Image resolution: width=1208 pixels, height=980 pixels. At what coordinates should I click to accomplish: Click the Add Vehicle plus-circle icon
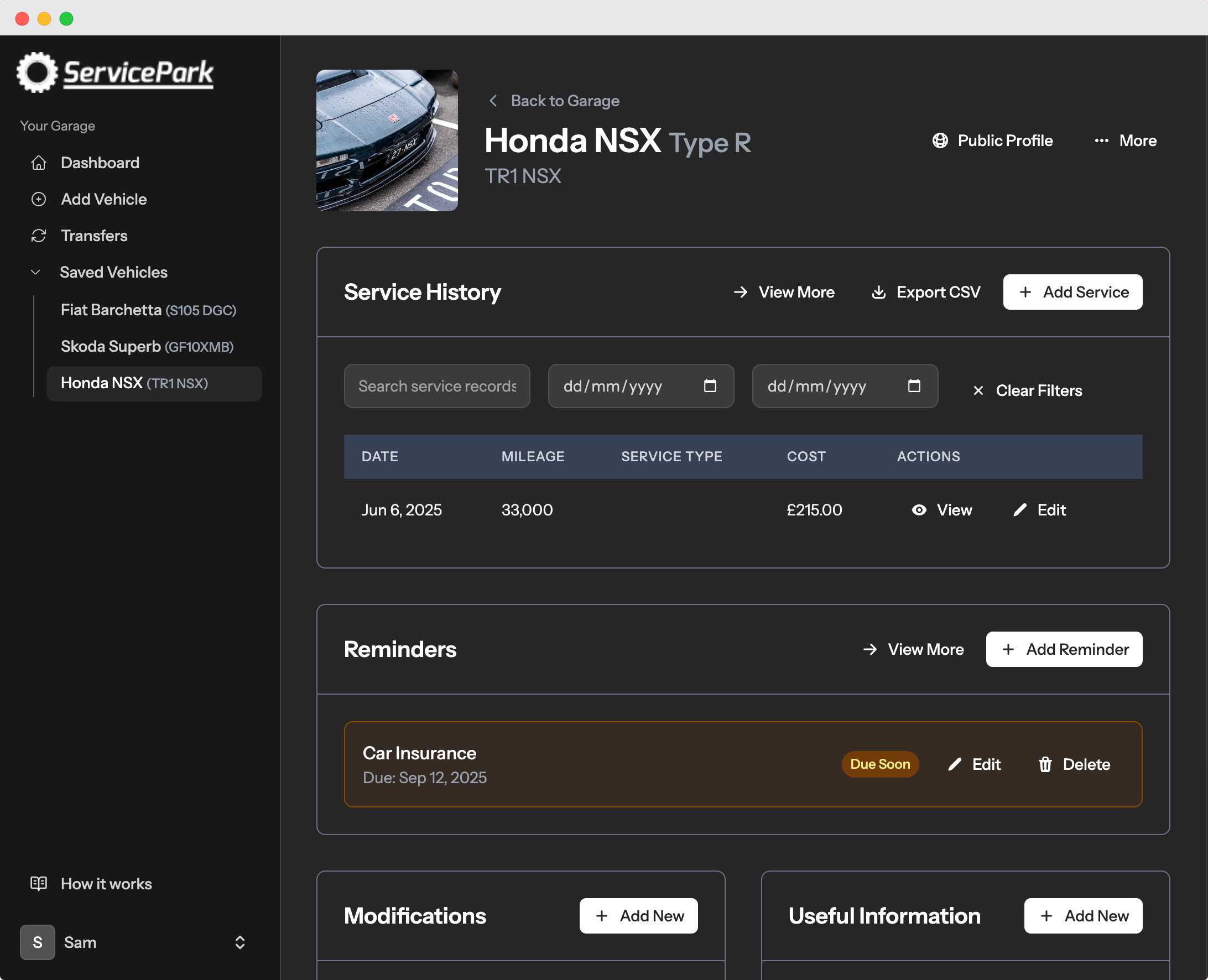tap(38, 199)
